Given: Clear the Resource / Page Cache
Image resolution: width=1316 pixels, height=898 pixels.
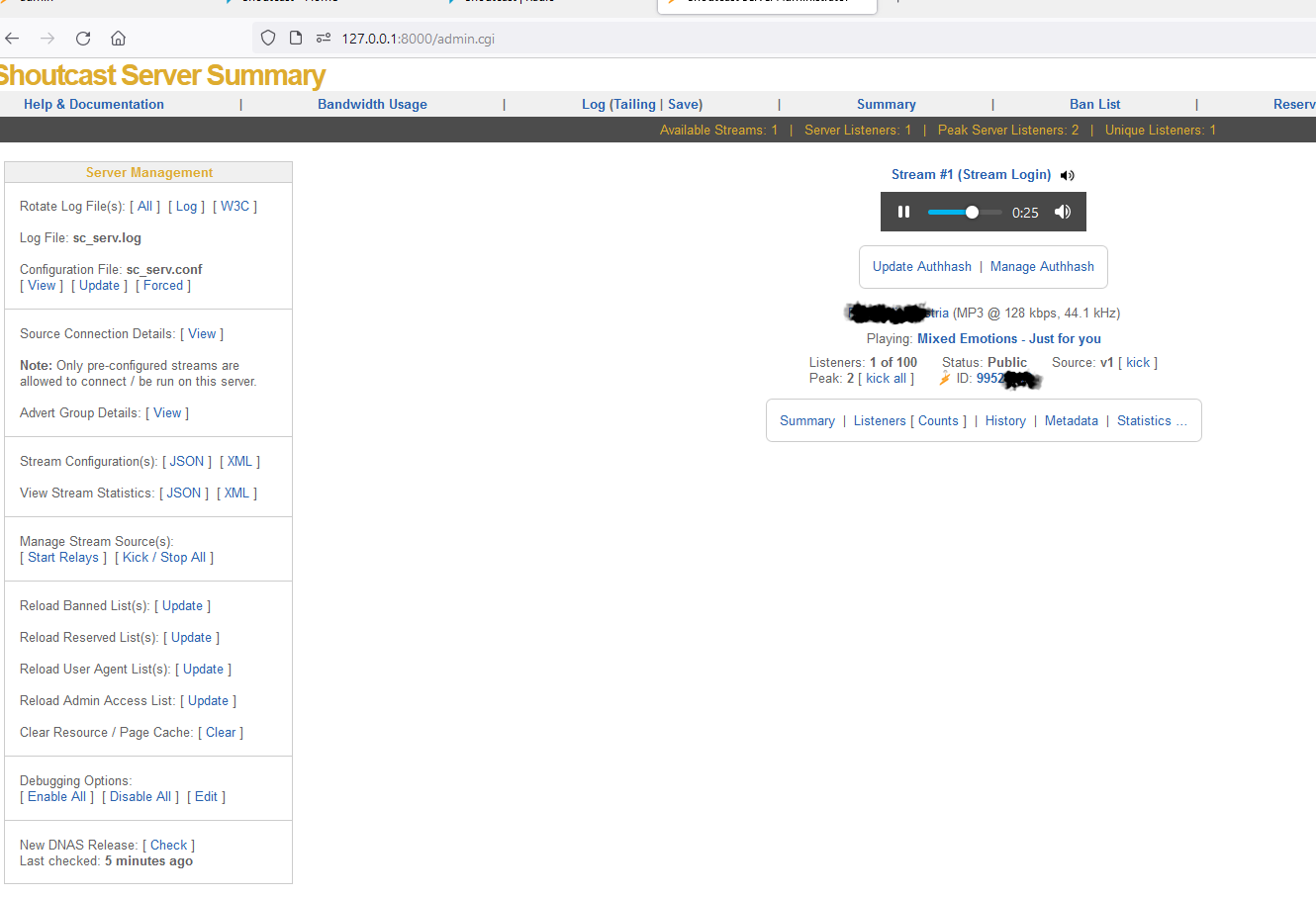Looking at the screenshot, I should pos(221,732).
